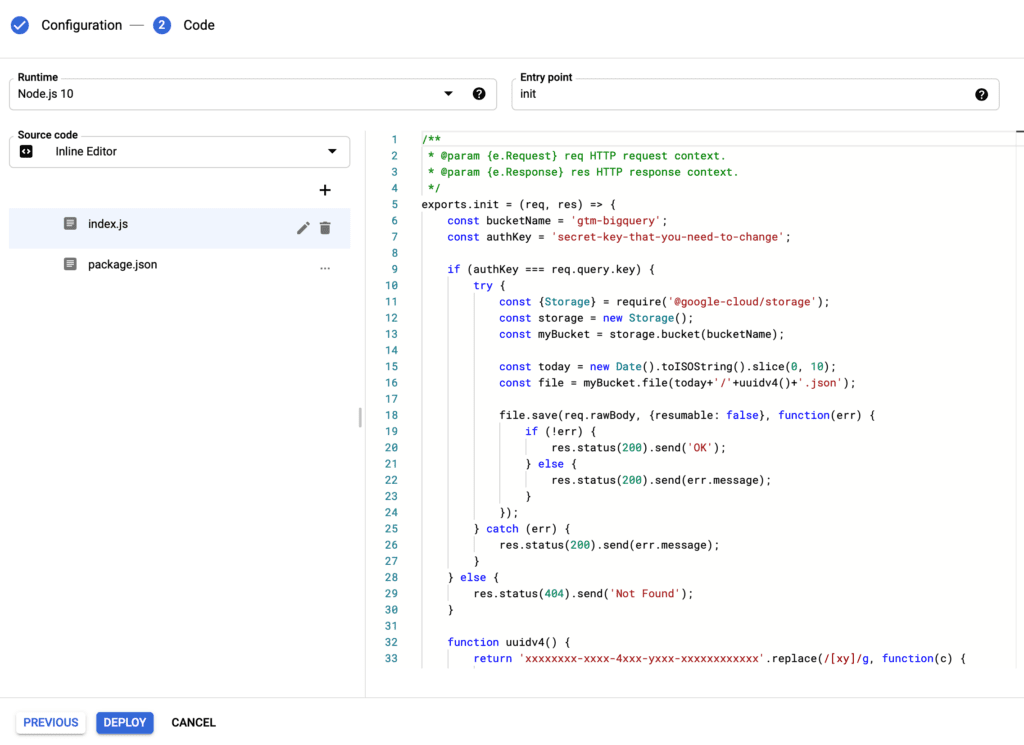Click line number 1 in the editor gutter
Screen dimensions: 1024x745
point(394,140)
